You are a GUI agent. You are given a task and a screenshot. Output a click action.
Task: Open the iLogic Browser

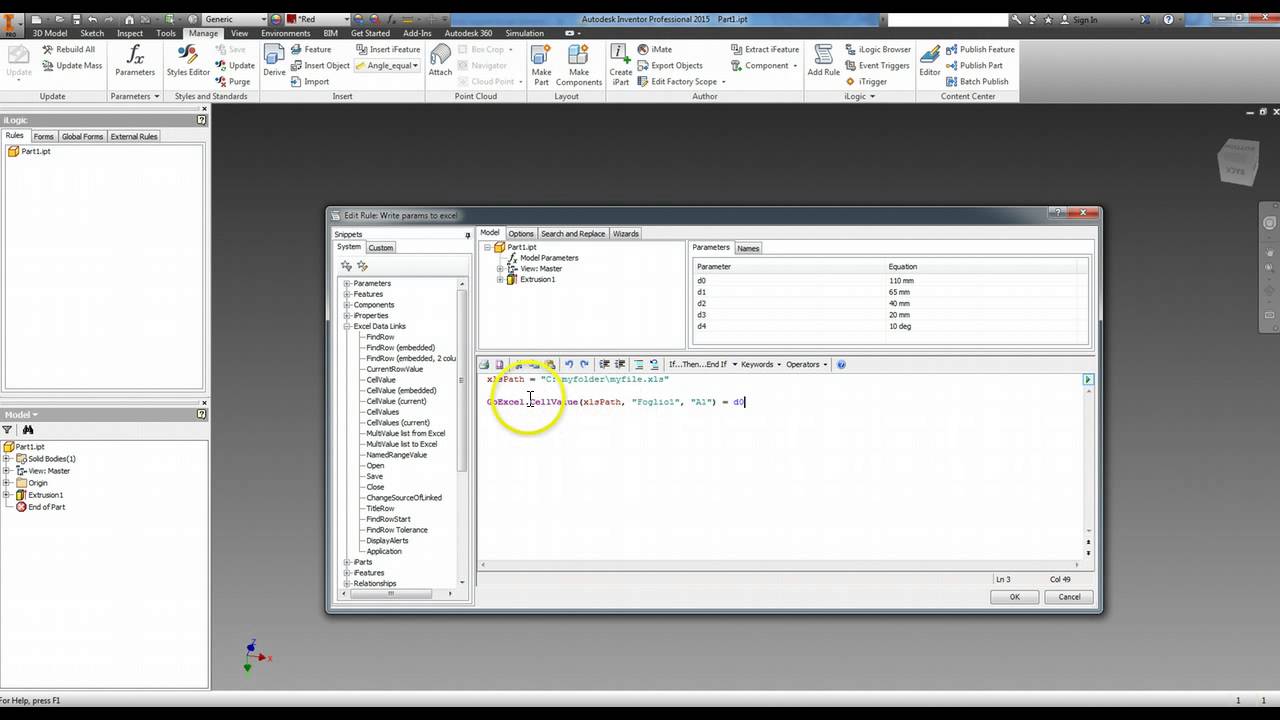click(x=877, y=49)
